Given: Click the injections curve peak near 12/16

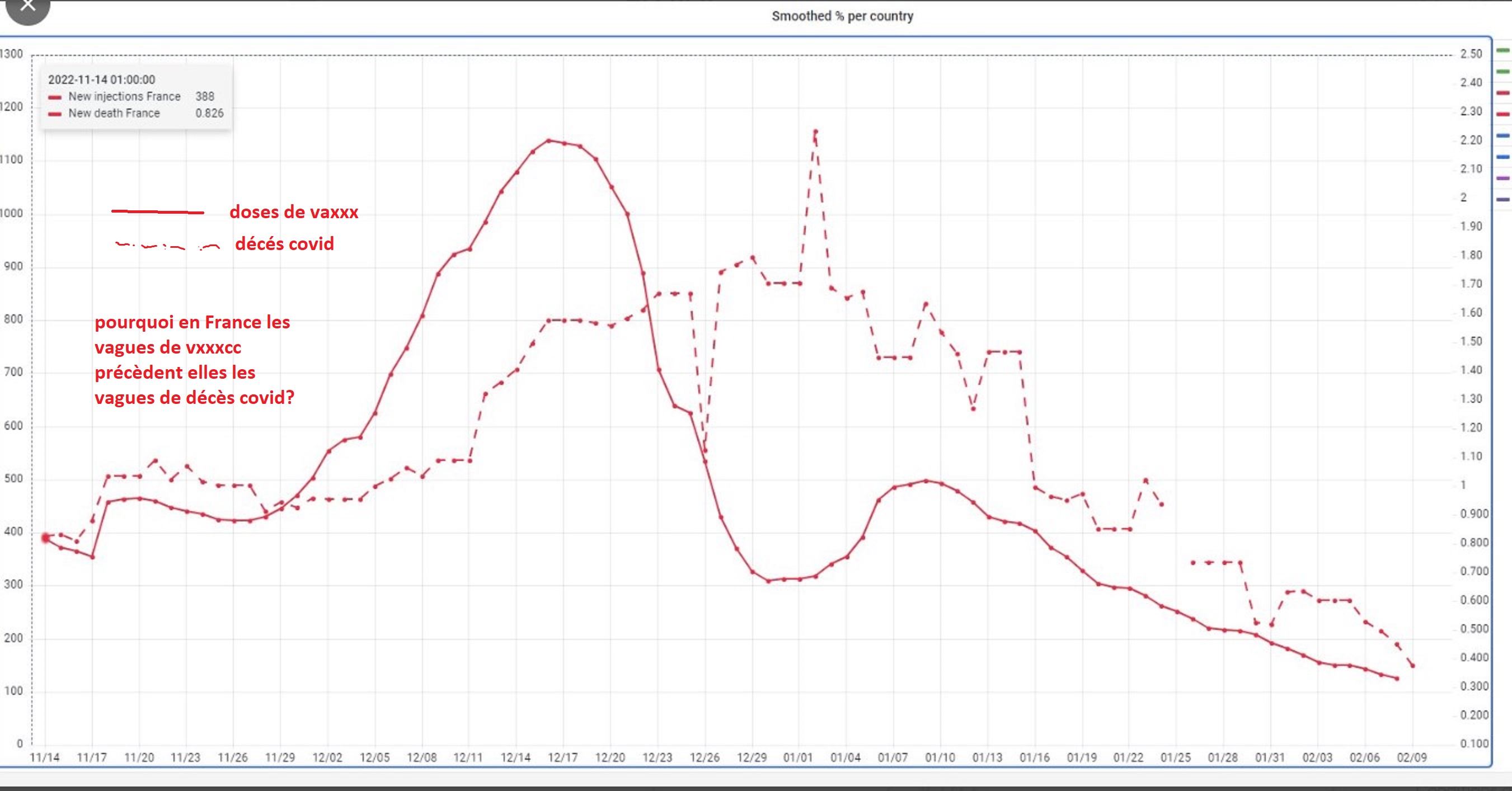Looking at the screenshot, I should coord(549,141).
